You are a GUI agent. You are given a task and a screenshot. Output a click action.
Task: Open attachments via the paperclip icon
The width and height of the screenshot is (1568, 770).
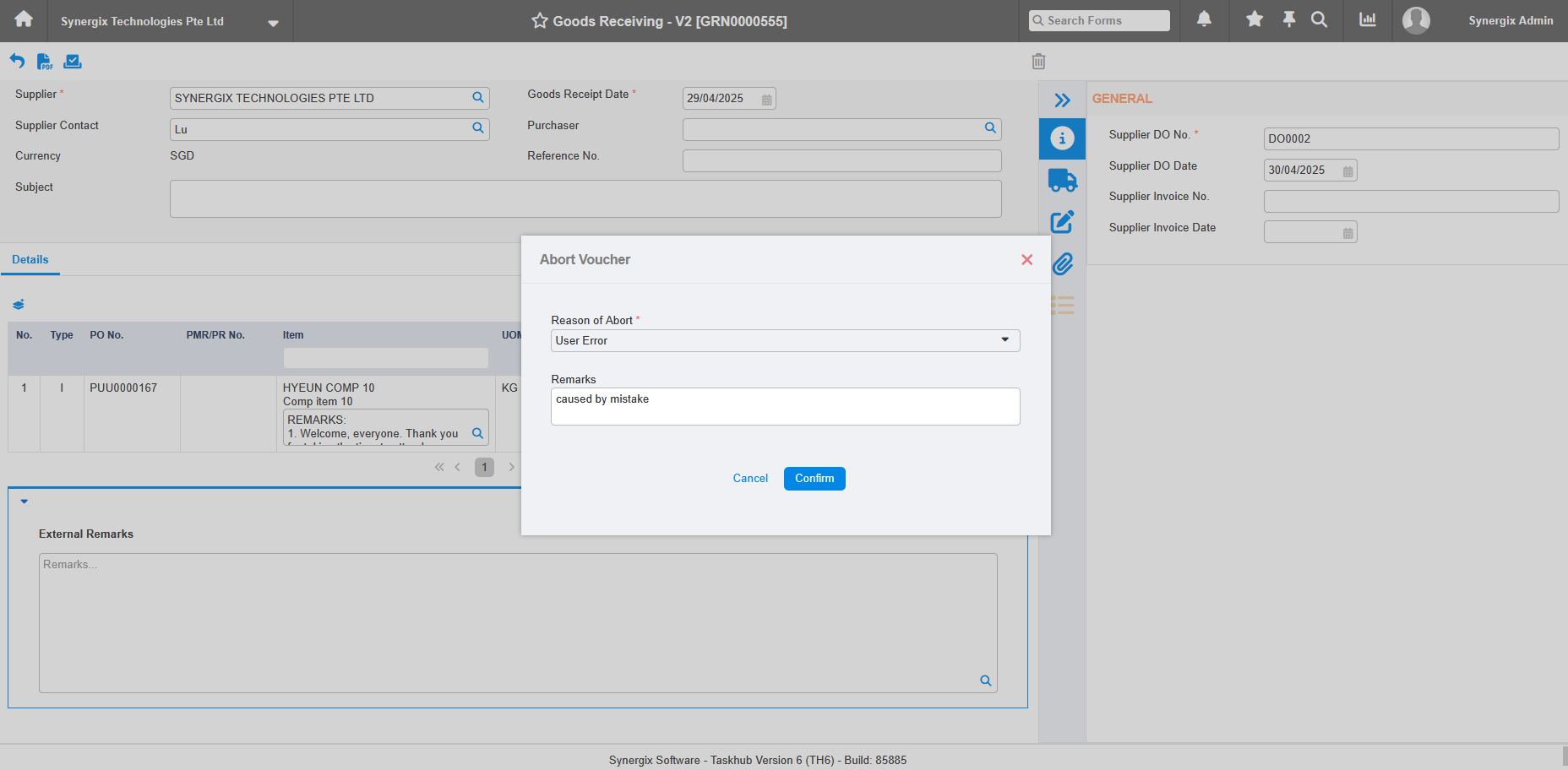click(1062, 263)
